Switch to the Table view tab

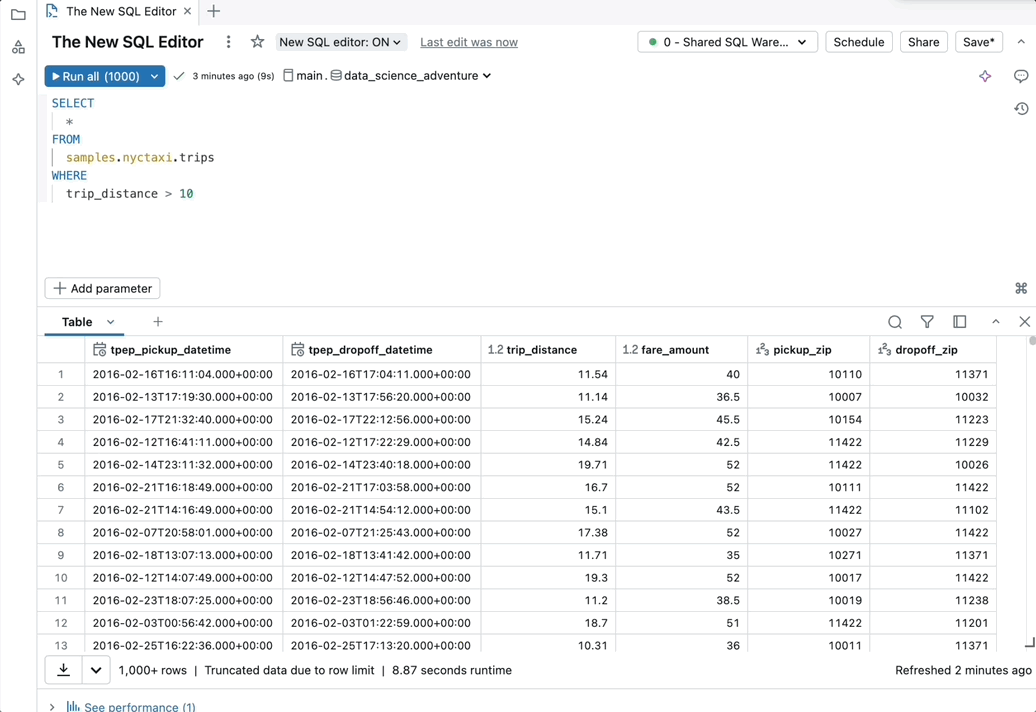78,322
